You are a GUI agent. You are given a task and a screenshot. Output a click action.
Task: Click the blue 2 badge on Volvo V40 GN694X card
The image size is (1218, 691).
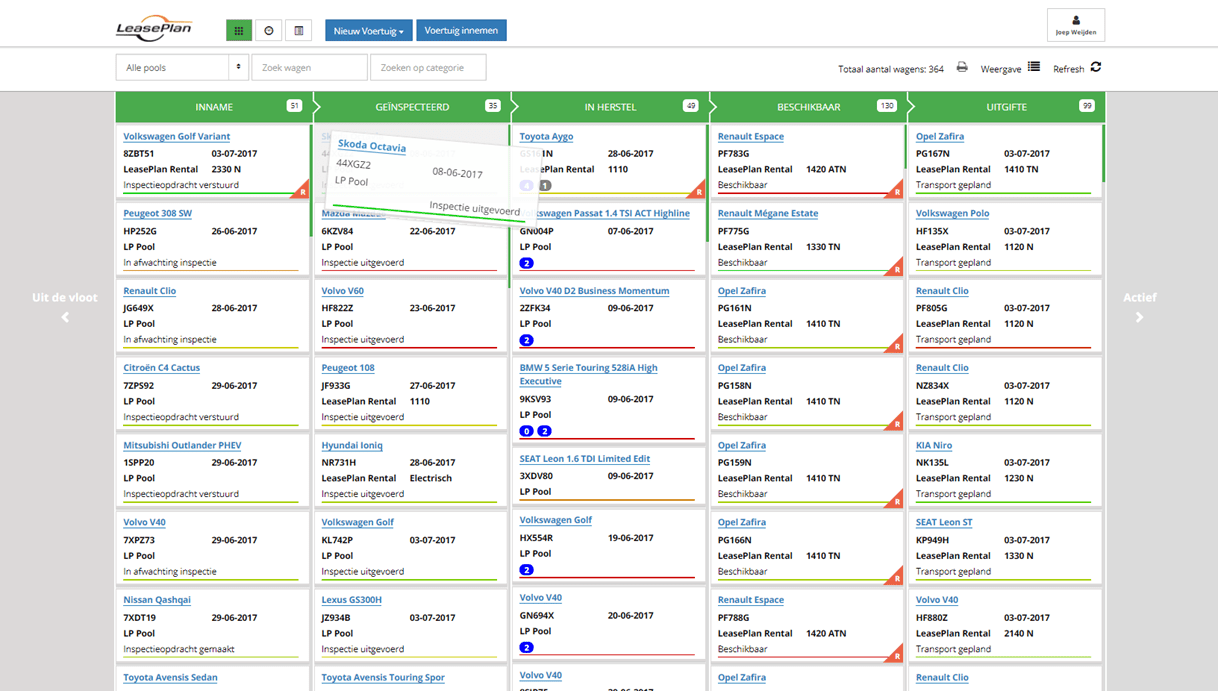point(527,648)
